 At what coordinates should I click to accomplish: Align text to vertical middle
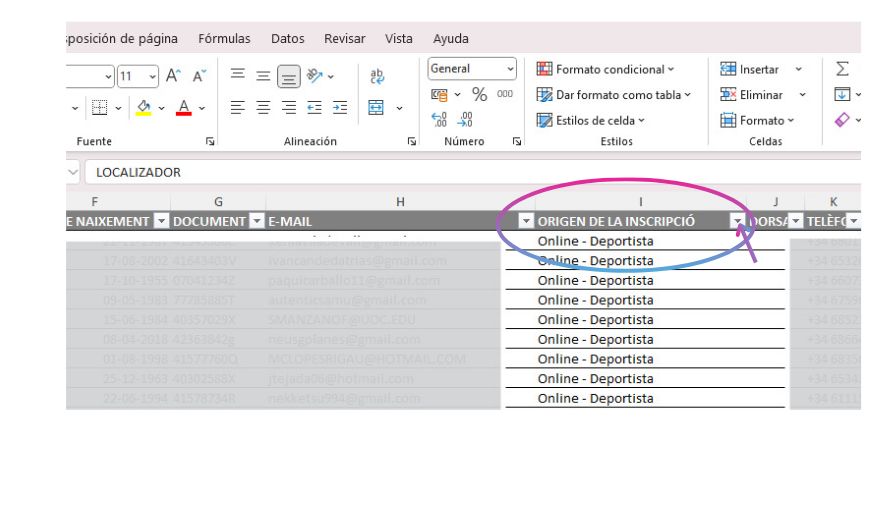[x=263, y=76]
